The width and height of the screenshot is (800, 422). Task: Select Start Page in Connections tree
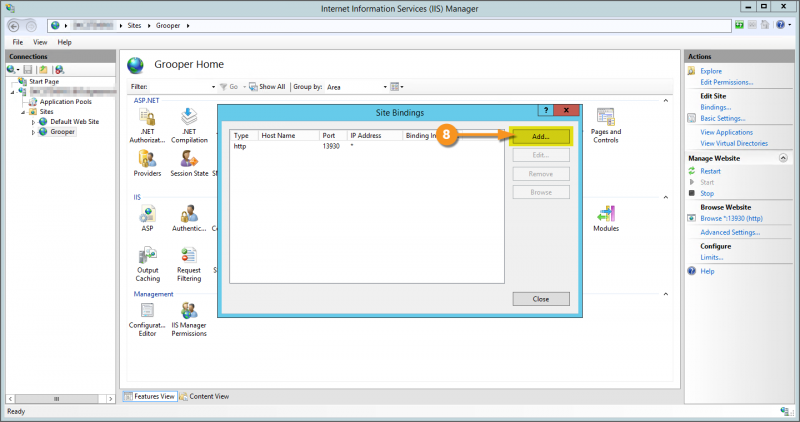point(44,82)
